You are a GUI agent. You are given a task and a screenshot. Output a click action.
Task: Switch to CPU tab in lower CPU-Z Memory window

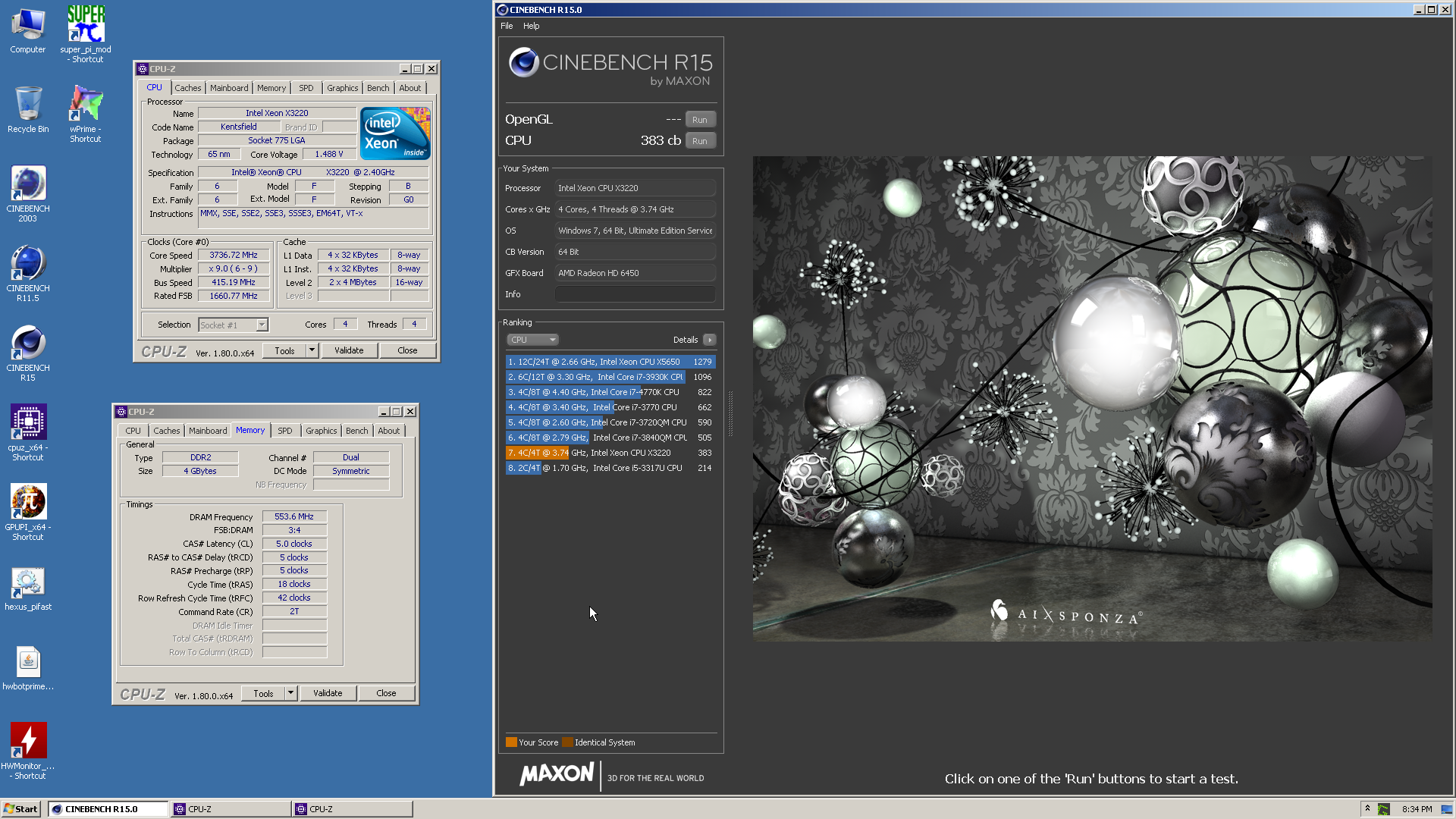[x=133, y=431]
